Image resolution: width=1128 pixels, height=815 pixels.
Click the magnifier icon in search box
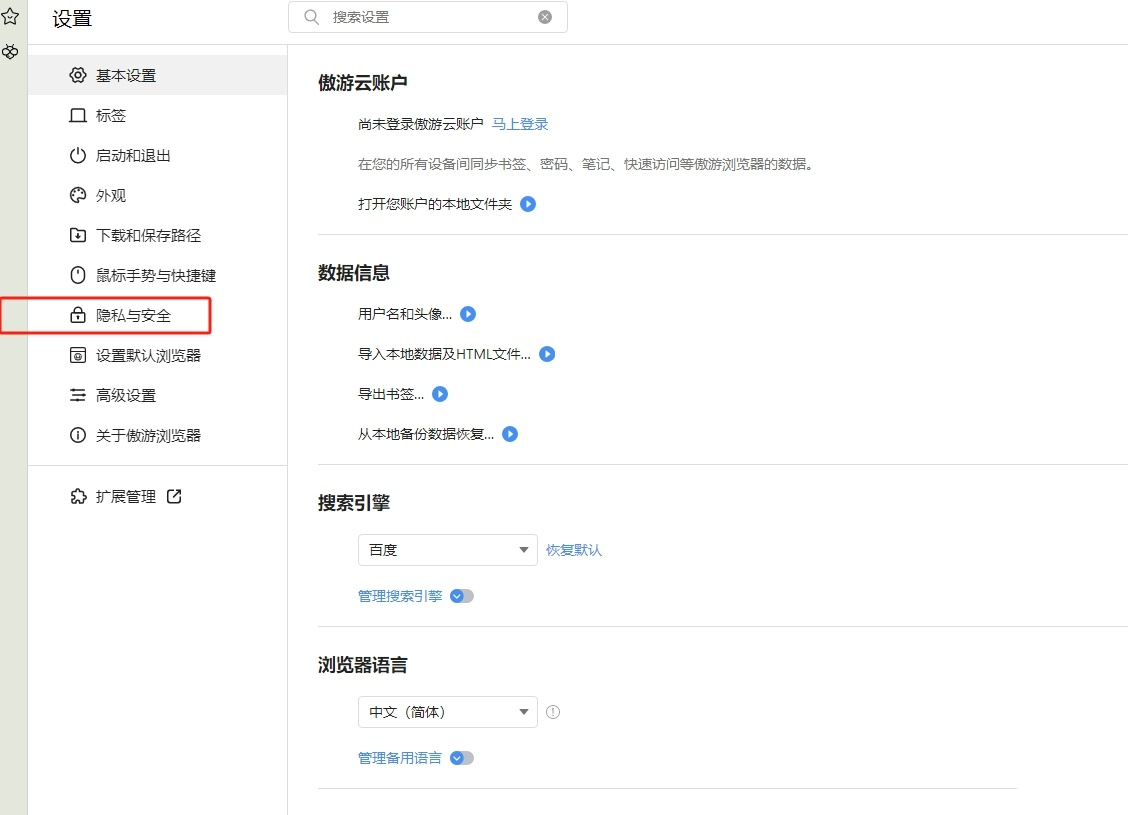311,17
